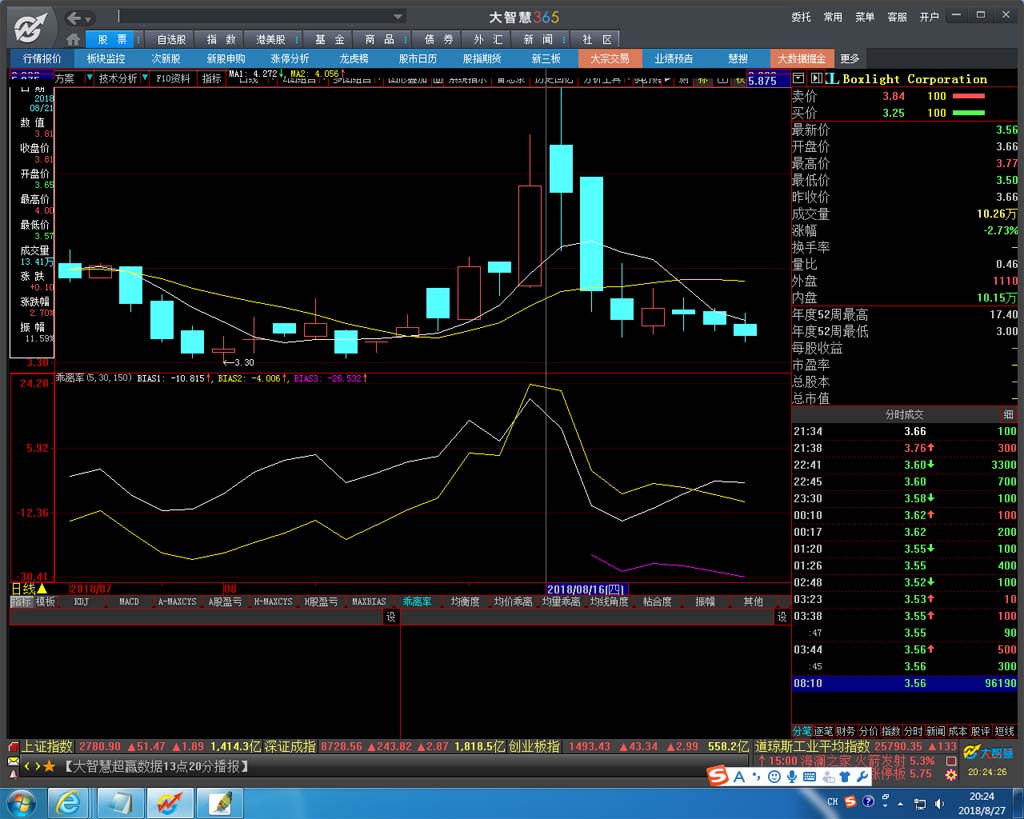This screenshot has width=1024, height=819.
Task: Select the 其他 indicator tab
Action: click(x=753, y=602)
